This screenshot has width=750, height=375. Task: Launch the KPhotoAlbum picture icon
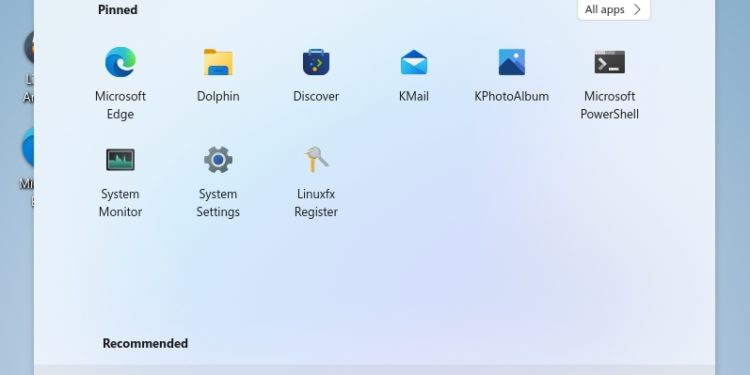(x=511, y=62)
